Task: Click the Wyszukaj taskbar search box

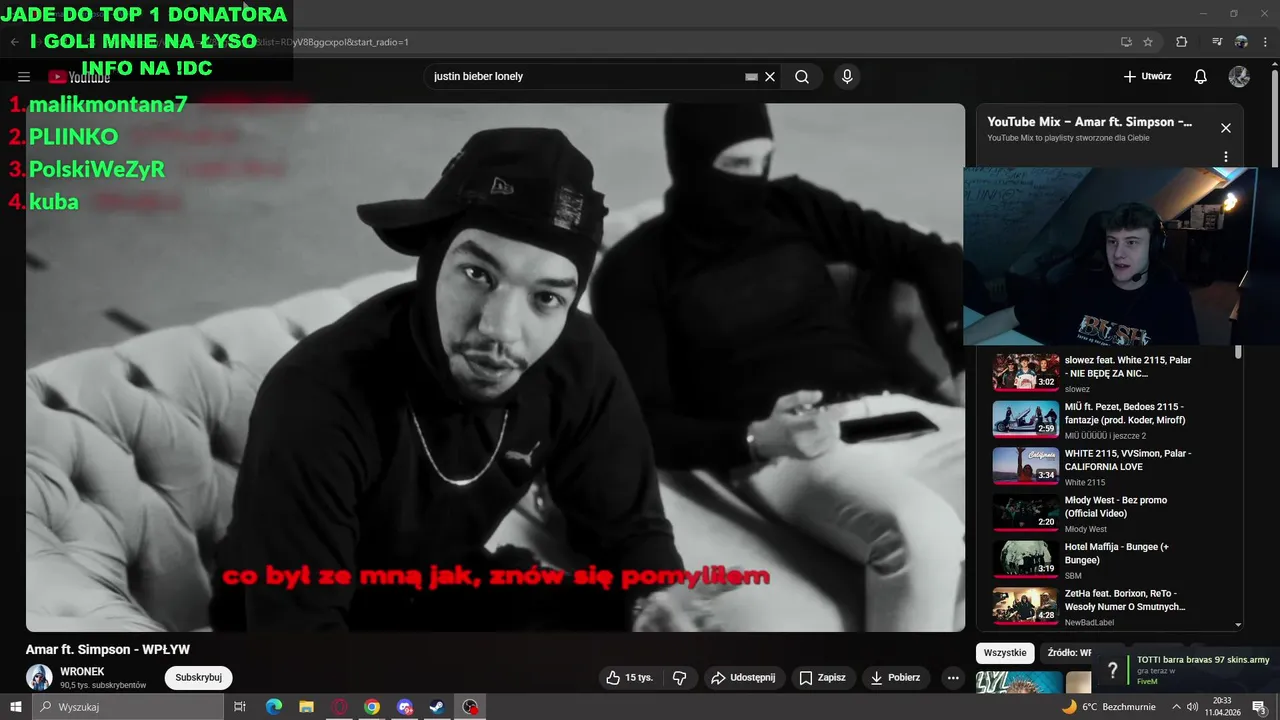Action: pos(130,707)
